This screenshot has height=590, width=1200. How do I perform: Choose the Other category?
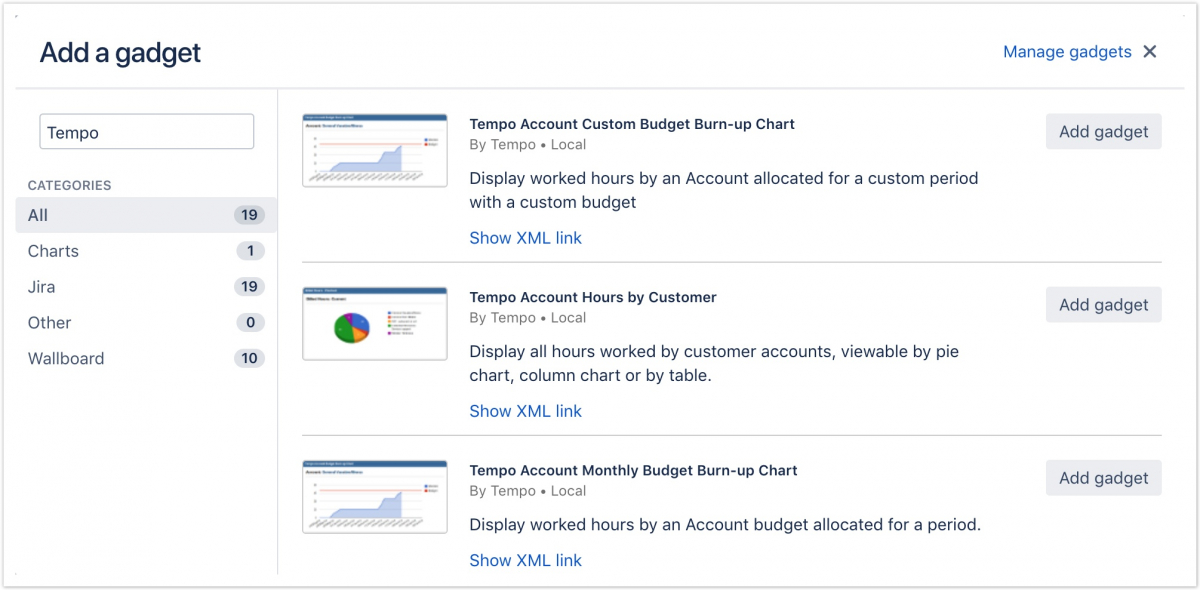(50, 323)
